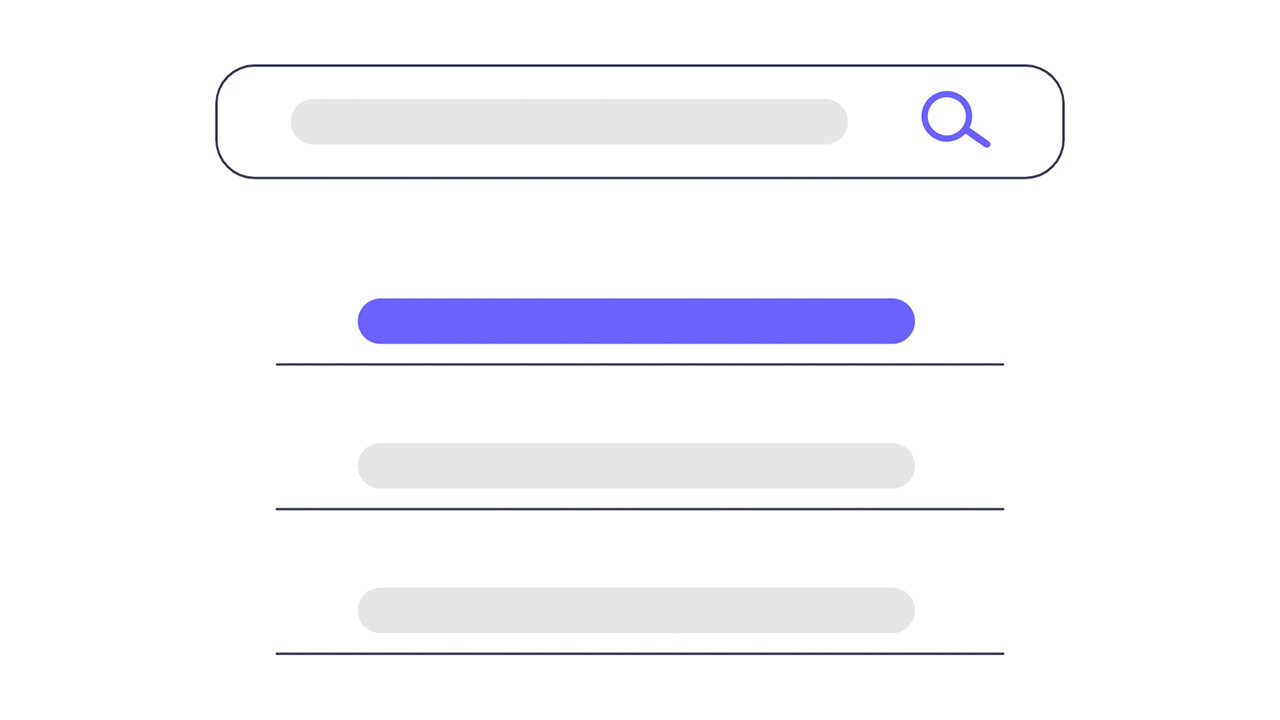Click divider line beneath the second result
This screenshot has width=1280, height=720.
pos(640,509)
